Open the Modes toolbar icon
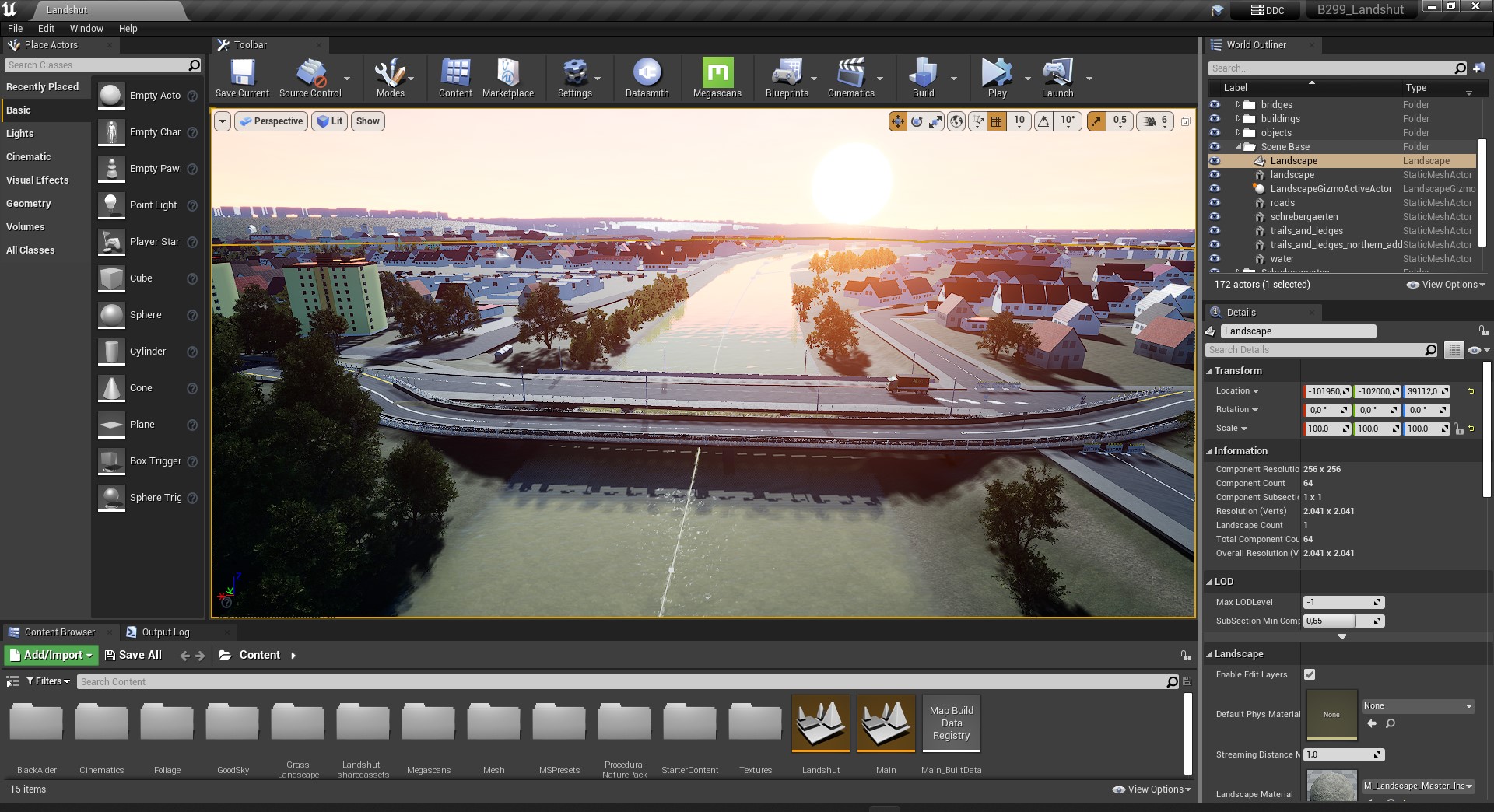This screenshot has height=812, width=1494. point(390,74)
